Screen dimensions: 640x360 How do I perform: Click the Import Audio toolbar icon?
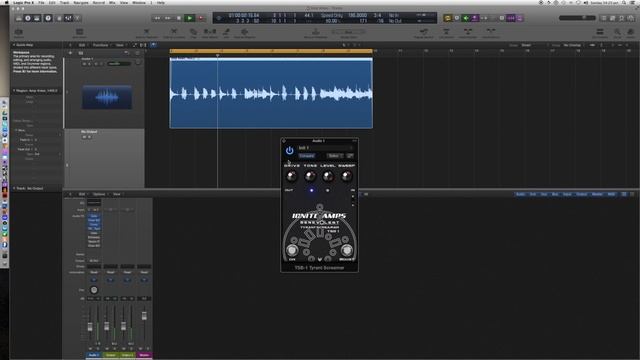(80, 33)
